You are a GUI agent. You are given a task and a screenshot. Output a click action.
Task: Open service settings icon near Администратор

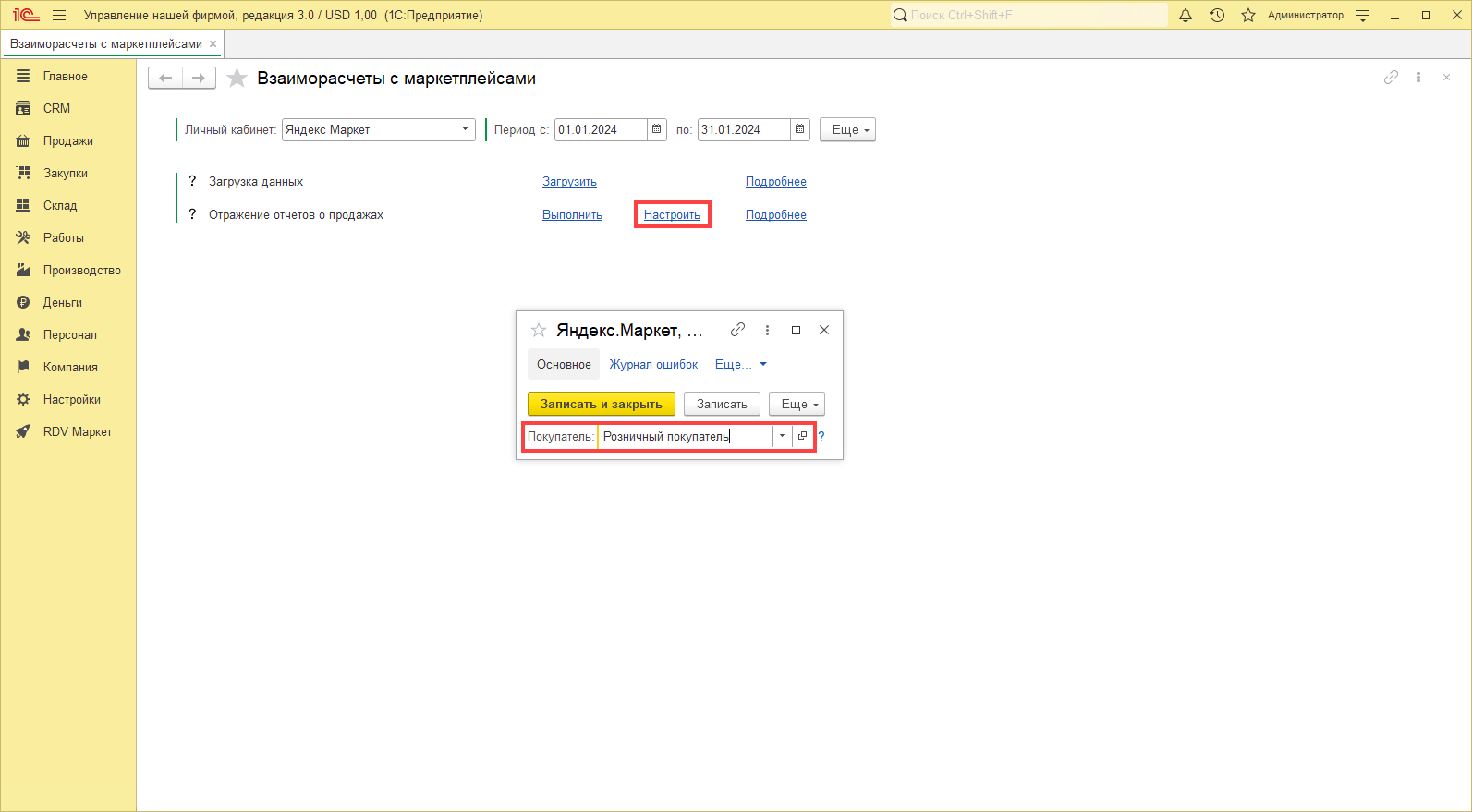[1363, 15]
